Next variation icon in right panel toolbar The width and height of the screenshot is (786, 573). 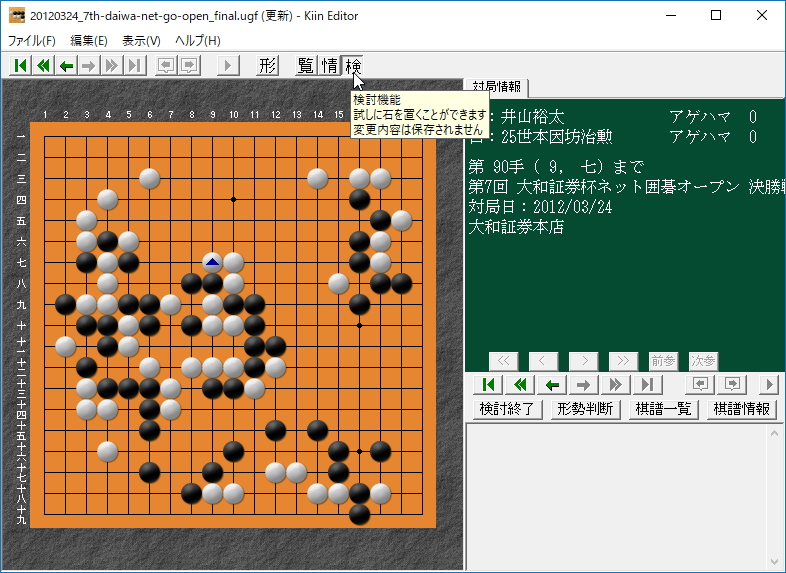point(732,385)
